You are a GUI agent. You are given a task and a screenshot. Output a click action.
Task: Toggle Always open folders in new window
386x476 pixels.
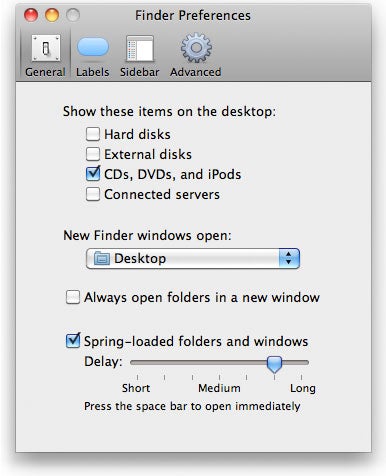73,297
